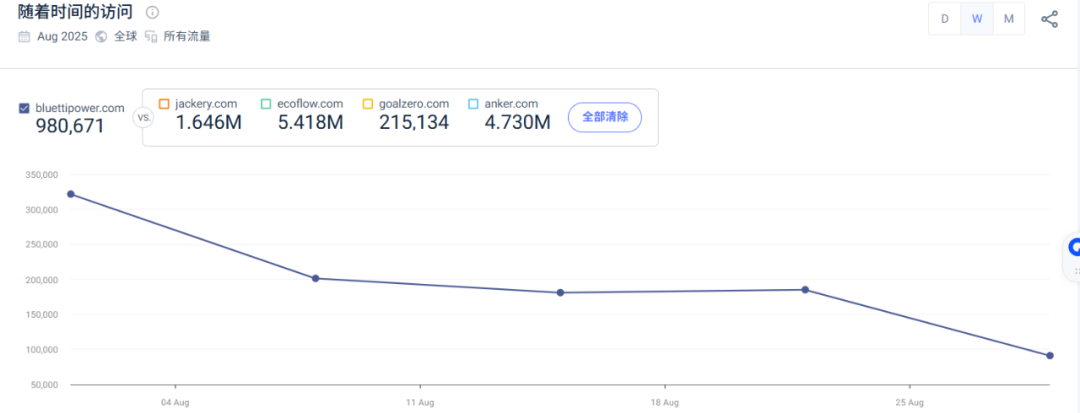Click the share icon at top right
The width and height of the screenshot is (1080, 413).
coord(1049,19)
